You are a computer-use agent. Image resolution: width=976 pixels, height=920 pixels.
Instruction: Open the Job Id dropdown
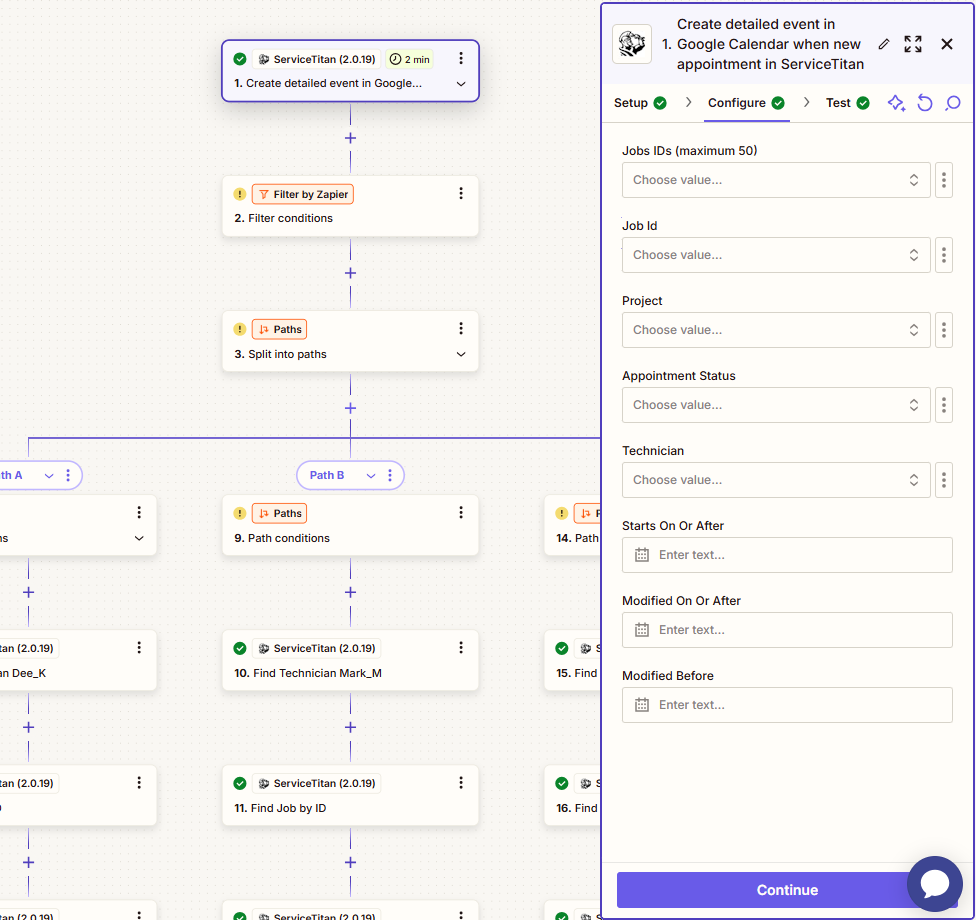click(x=776, y=255)
